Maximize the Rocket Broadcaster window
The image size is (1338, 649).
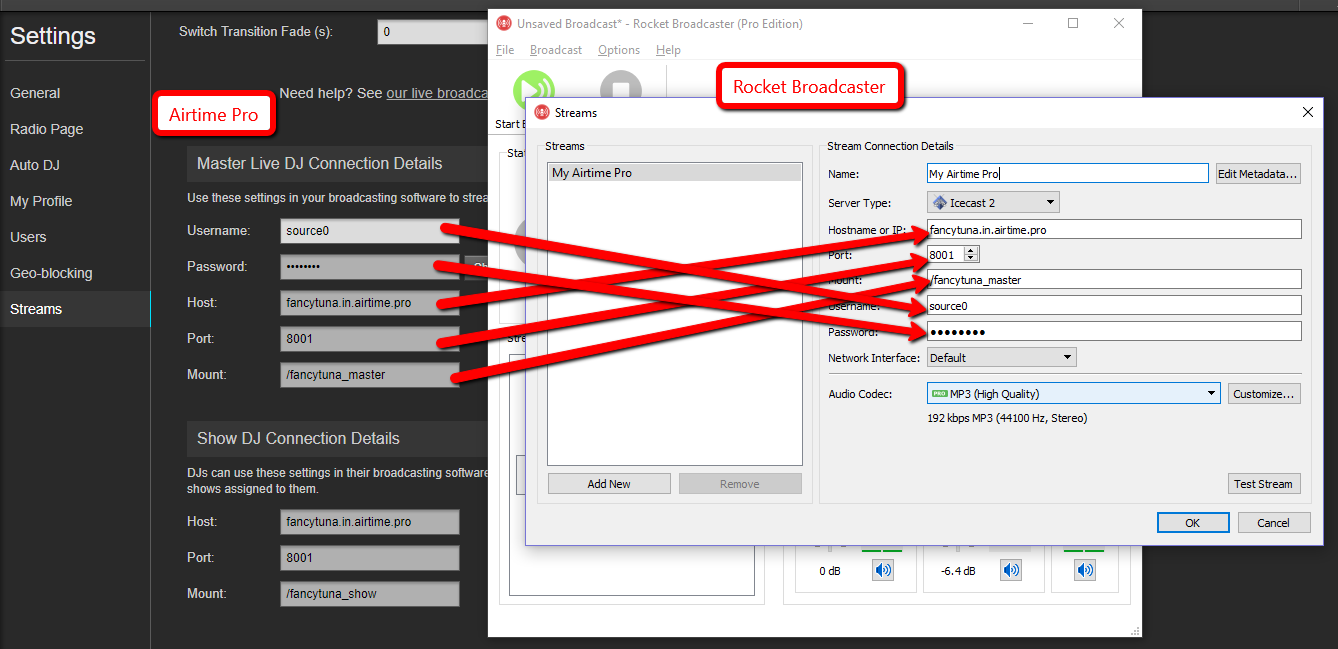pyautogui.click(x=1073, y=23)
